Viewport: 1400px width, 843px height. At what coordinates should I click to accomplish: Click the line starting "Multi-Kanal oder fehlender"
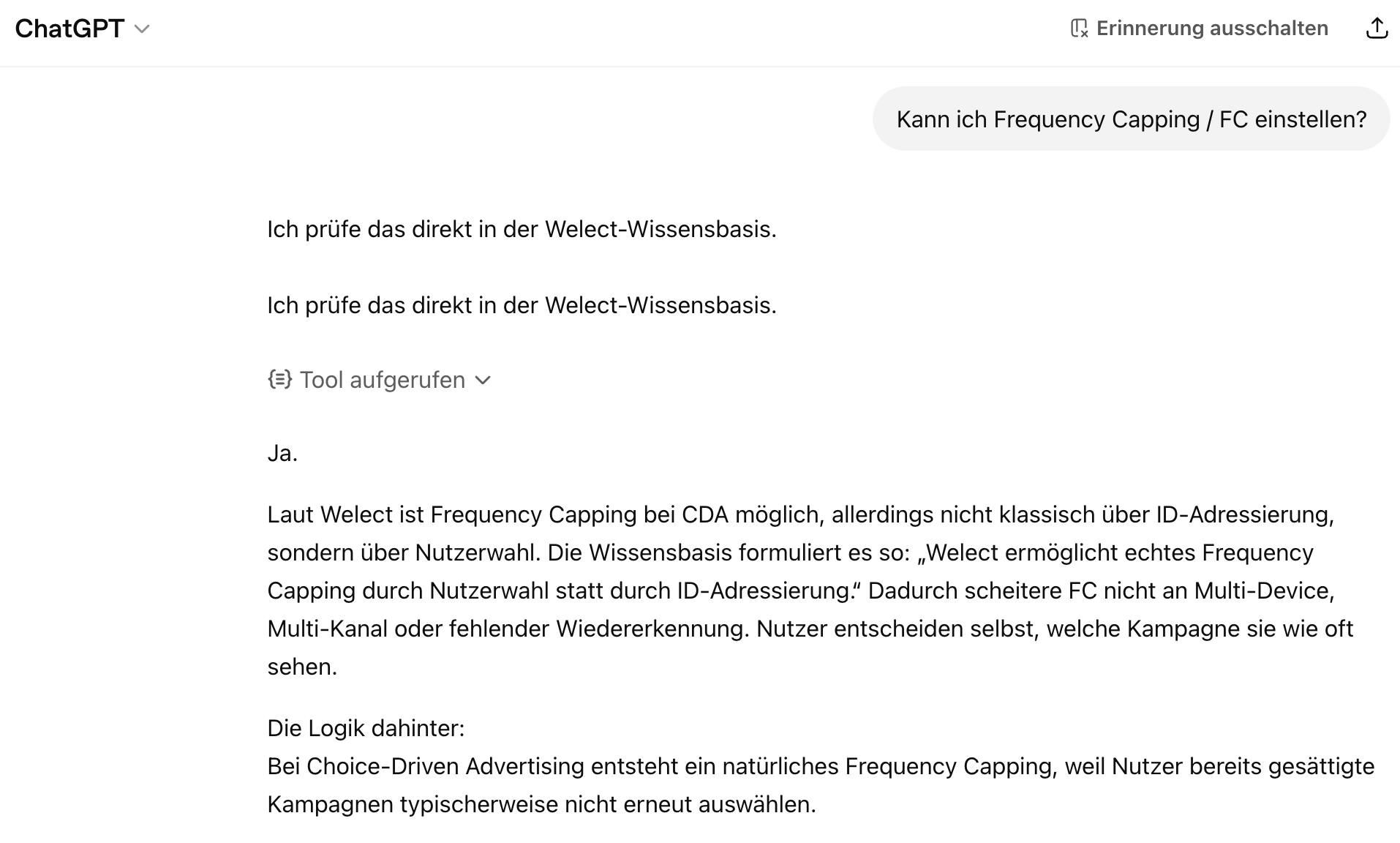tap(810, 629)
